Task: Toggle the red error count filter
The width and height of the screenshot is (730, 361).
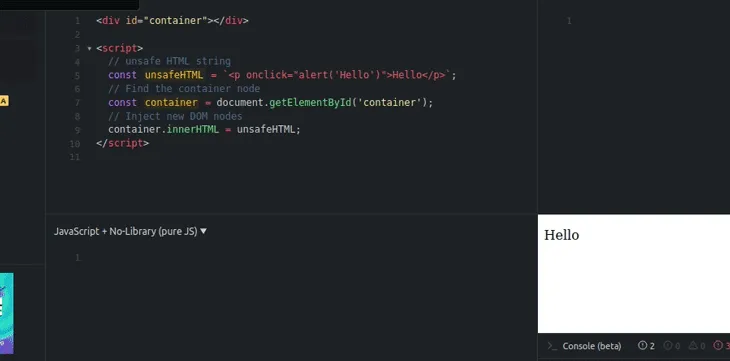Action: pyautogui.click(x=723, y=346)
